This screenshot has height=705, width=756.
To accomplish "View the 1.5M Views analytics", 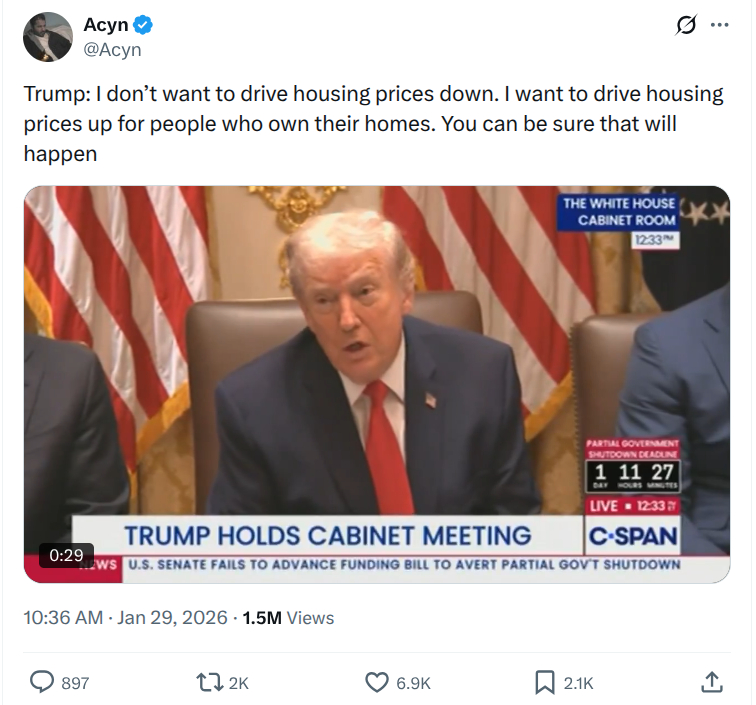I will (288, 618).
